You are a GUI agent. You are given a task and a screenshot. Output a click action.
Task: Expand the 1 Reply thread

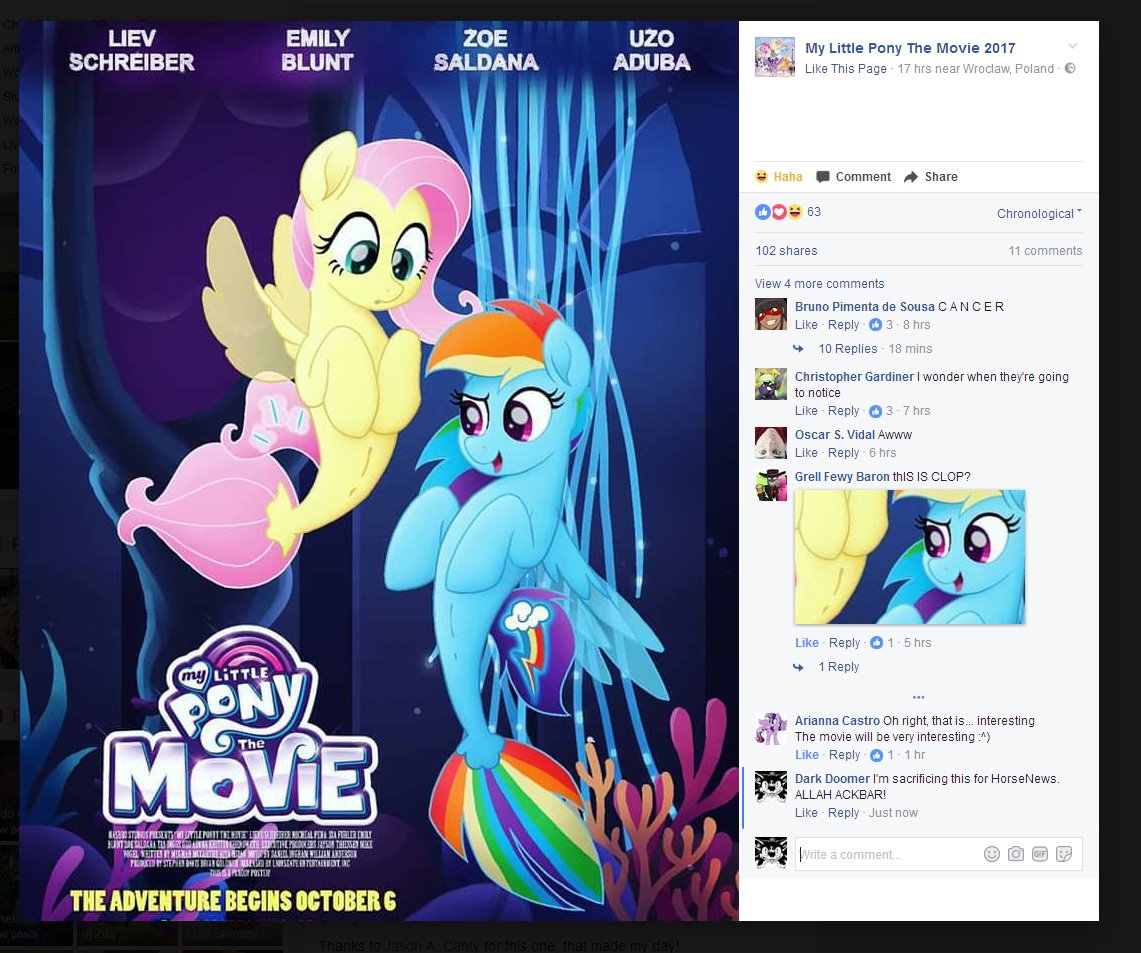(838, 666)
